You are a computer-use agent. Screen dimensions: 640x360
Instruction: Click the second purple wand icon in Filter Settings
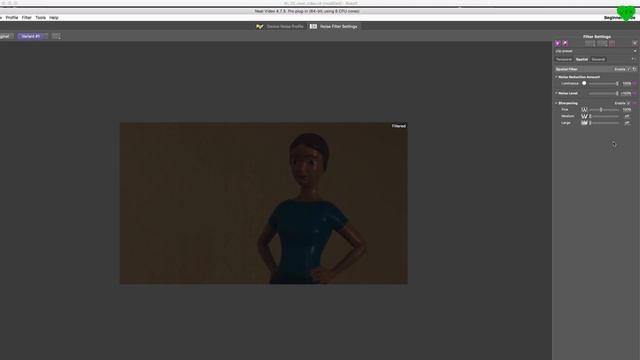point(565,43)
